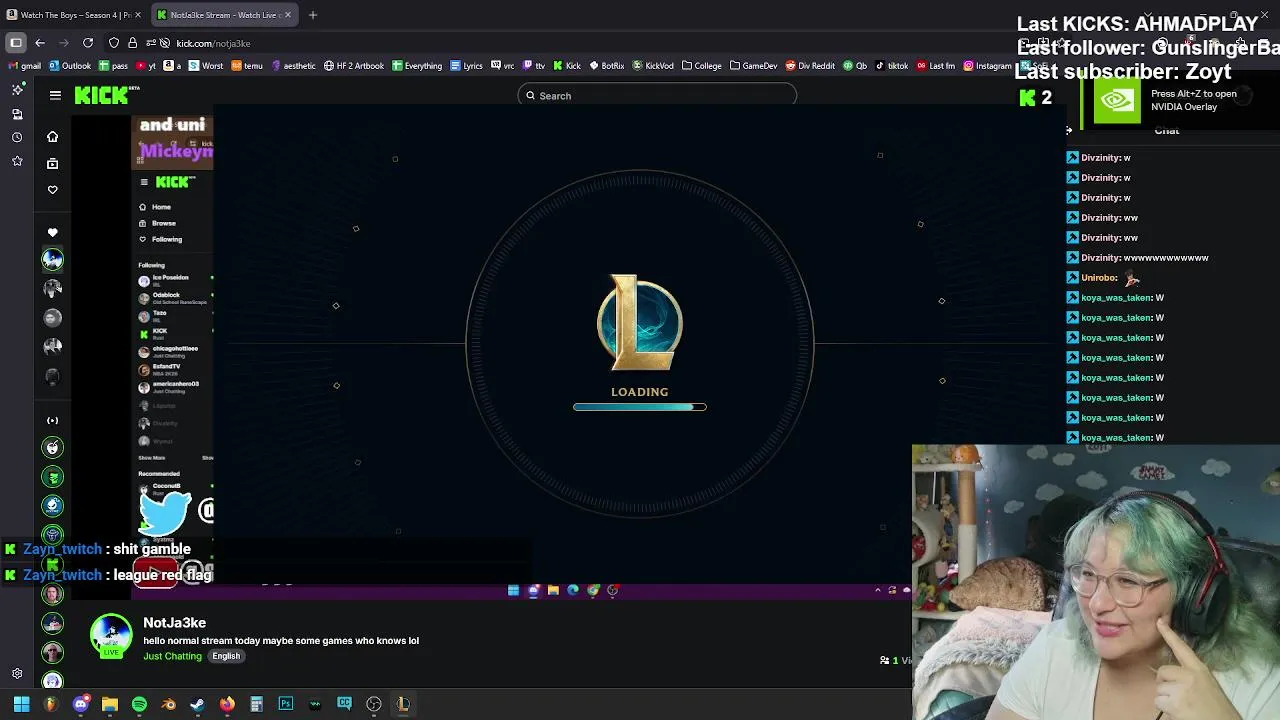
Task: Open OBS Studio from the taskbar
Action: 374,704
